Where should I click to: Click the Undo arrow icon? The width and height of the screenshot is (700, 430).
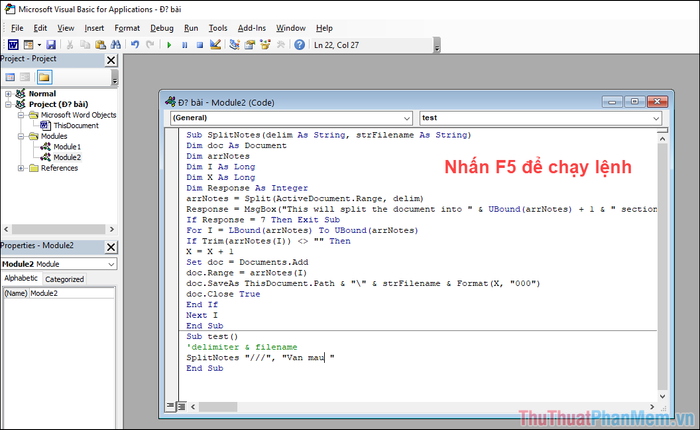click(135, 45)
